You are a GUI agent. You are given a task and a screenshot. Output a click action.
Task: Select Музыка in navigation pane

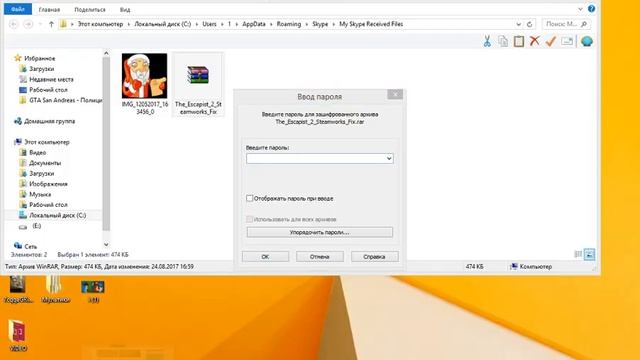40,194
